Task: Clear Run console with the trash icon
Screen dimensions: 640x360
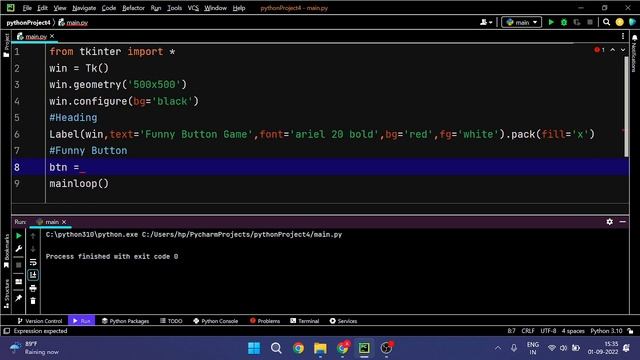Action: coord(33,301)
